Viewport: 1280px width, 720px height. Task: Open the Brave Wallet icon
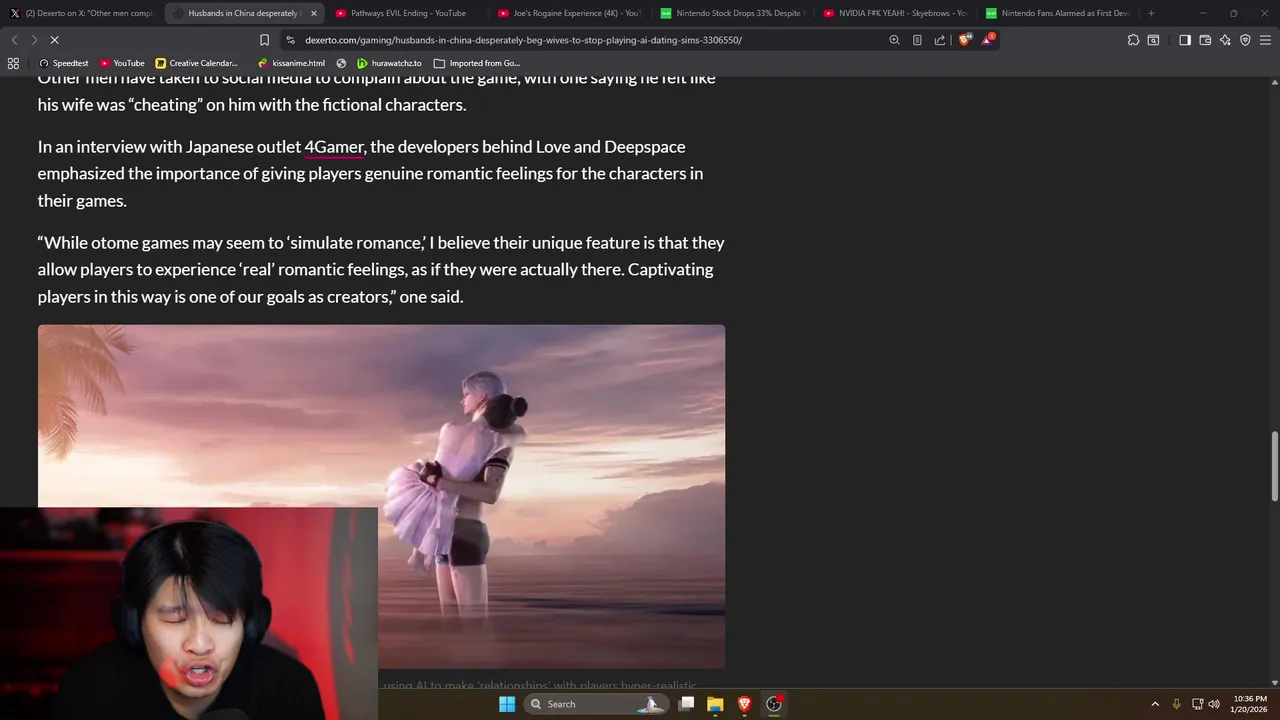1205,40
